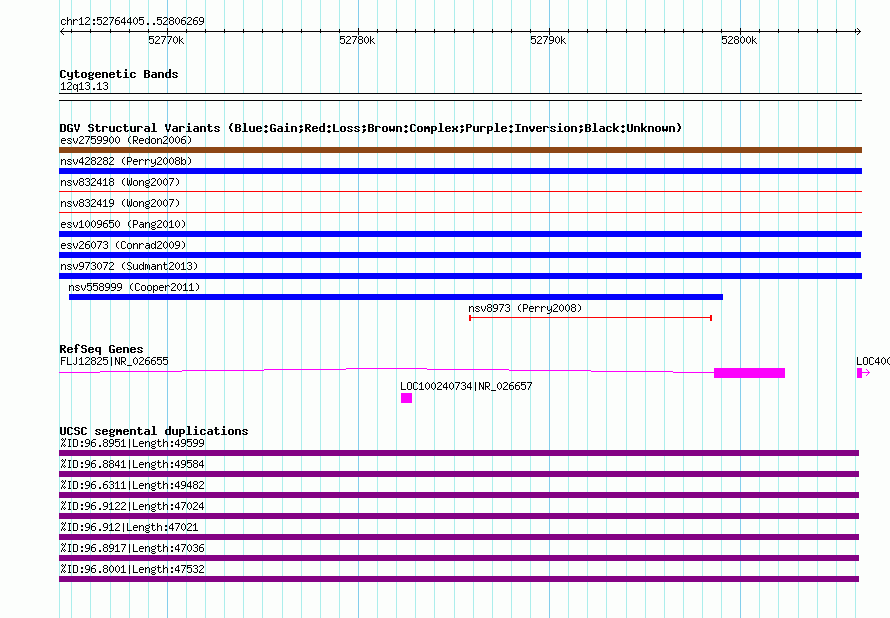This screenshot has width=890, height=618.
Task: Select the %ID:96.8841 Length:49584 duplication label
Action: pos(132,464)
